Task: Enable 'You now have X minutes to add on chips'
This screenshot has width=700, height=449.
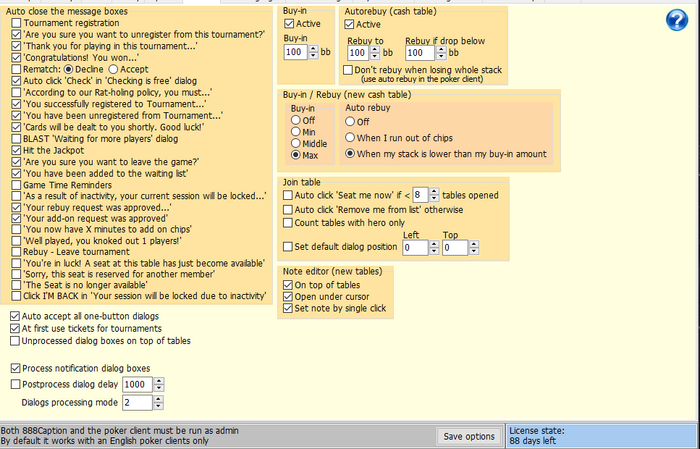Action: 16,229
